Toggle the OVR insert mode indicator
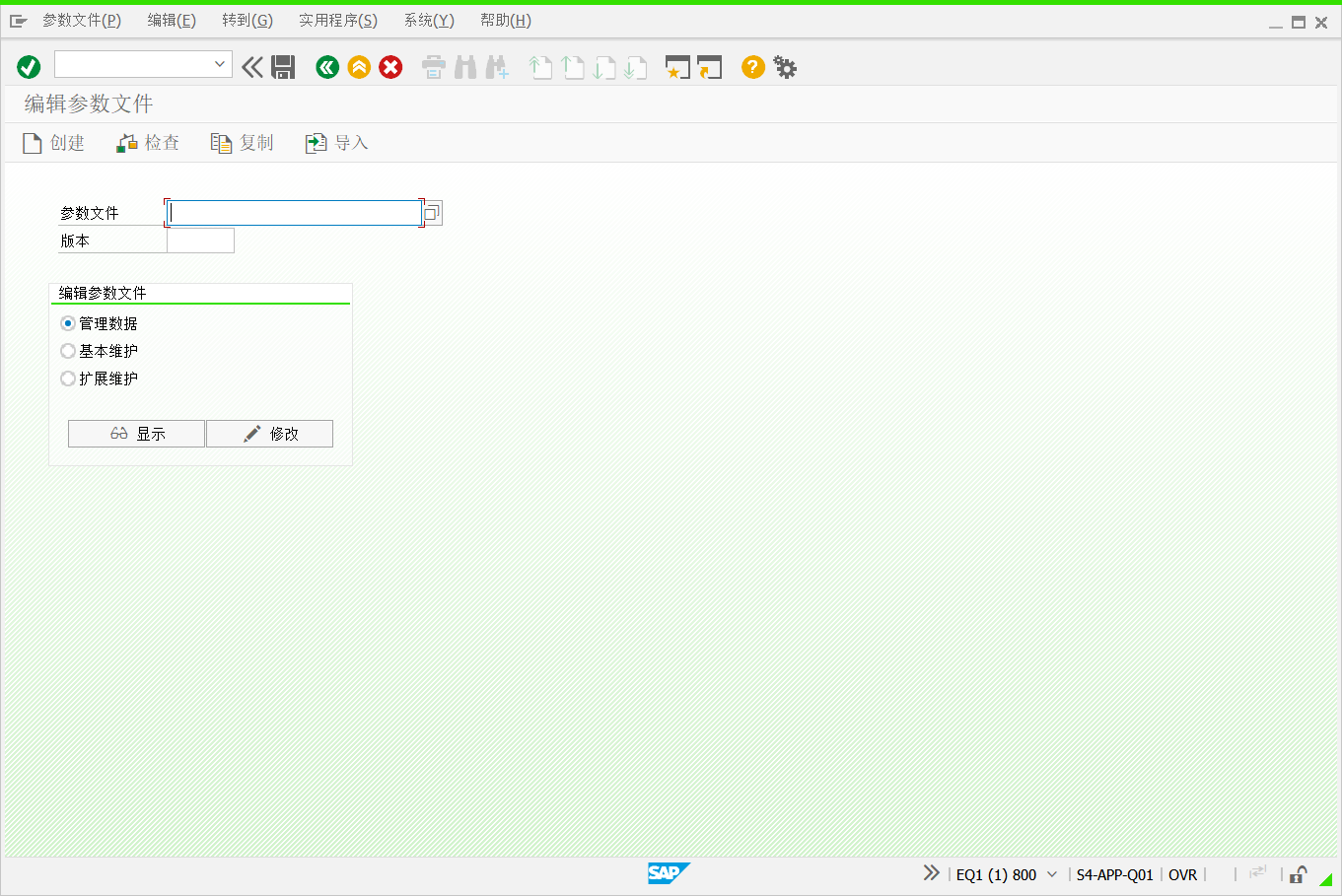This screenshot has height=896, width=1342. pos(1182,875)
